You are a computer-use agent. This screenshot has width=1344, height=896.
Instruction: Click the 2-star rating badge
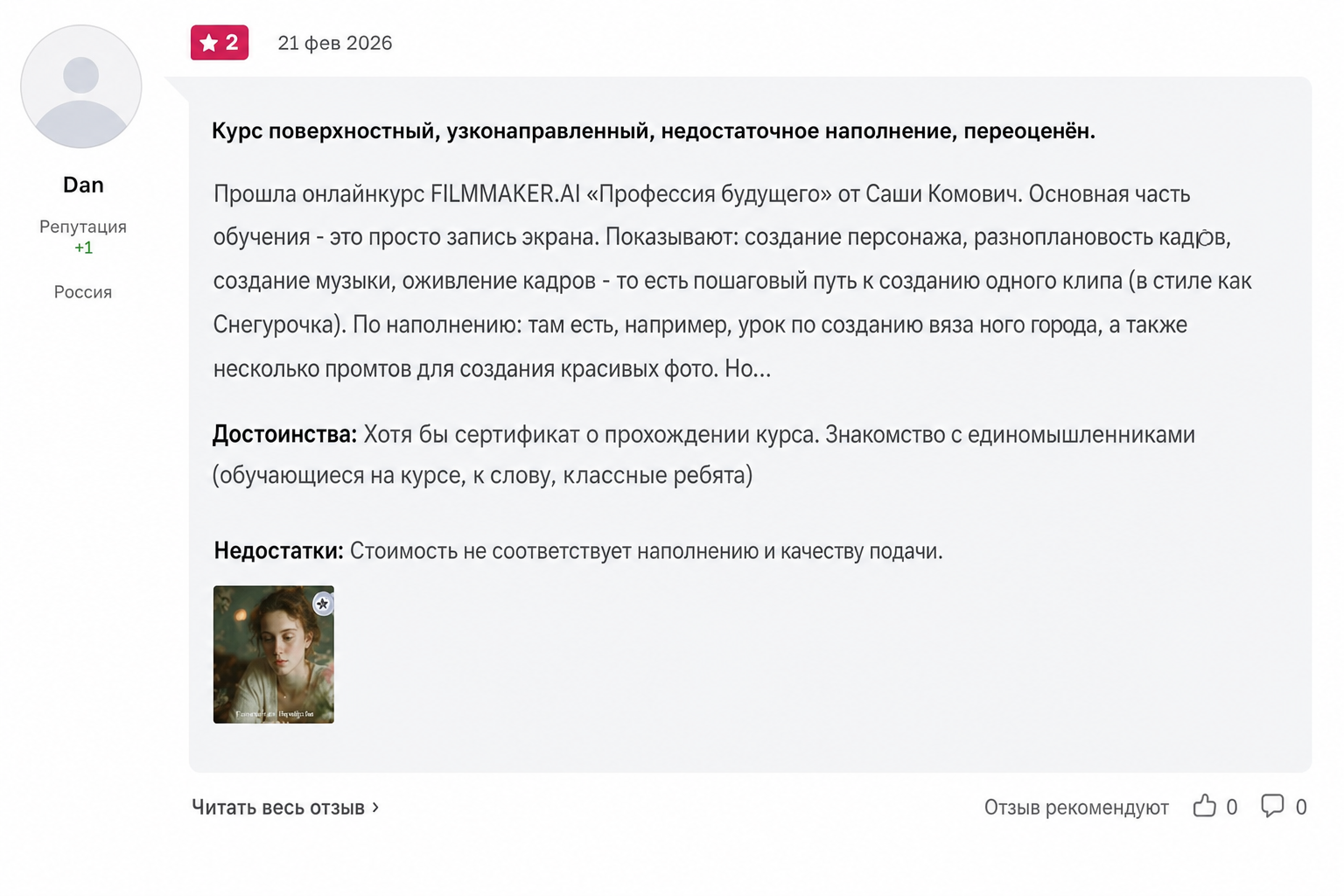click(x=220, y=42)
